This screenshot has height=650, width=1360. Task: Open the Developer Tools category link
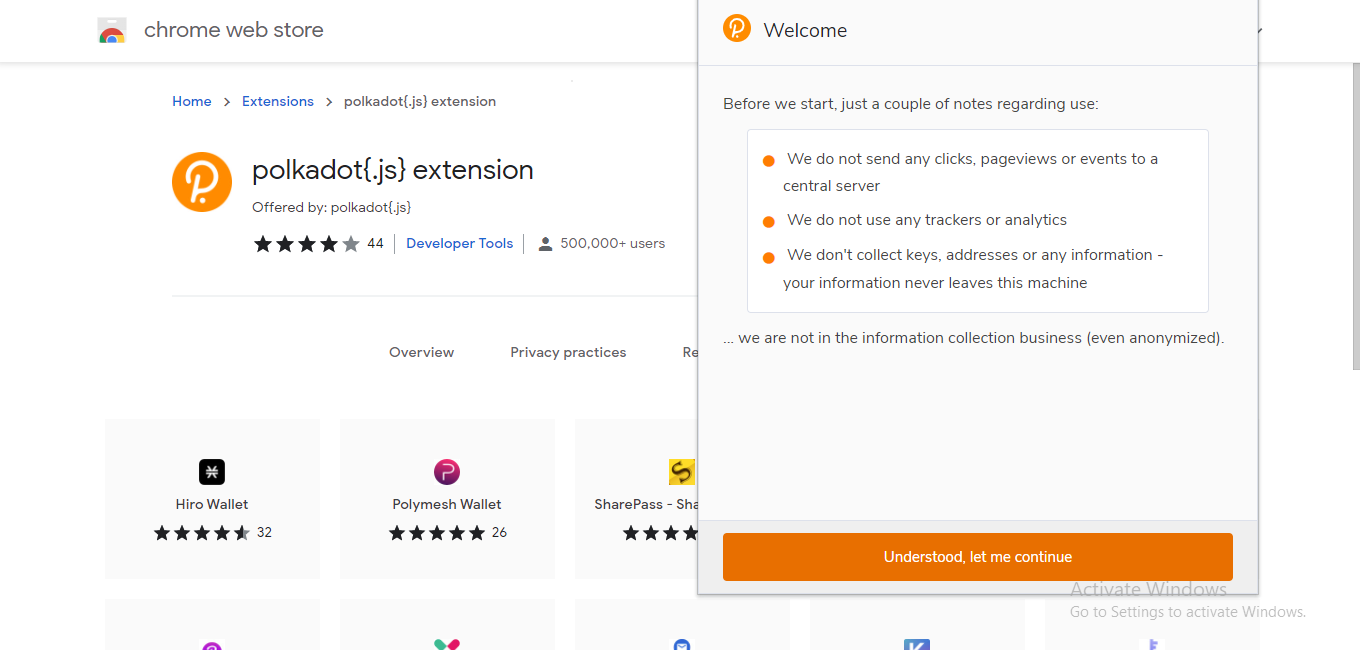[459, 243]
